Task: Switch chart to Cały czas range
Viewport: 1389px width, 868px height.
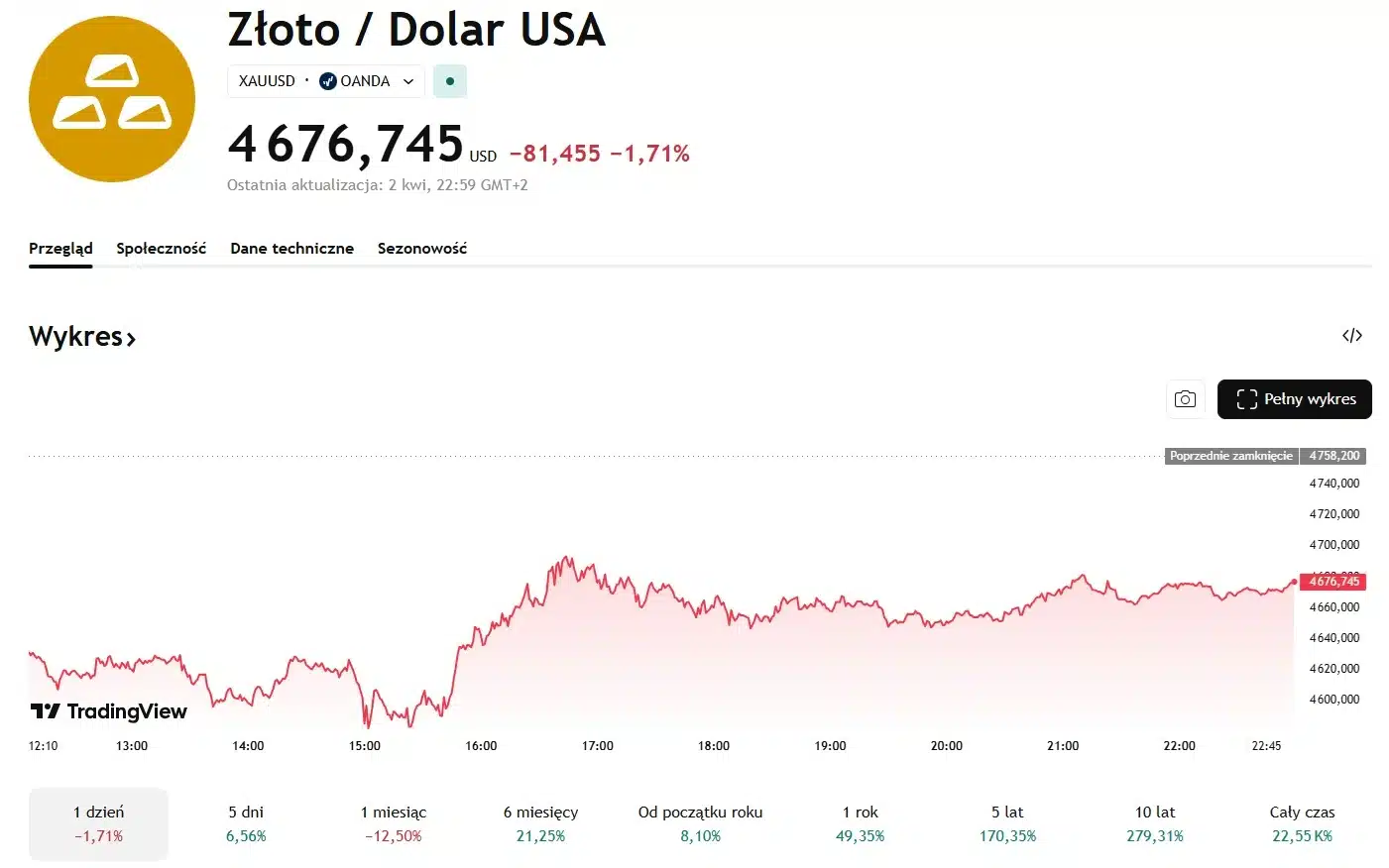Action: (1302, 823)
